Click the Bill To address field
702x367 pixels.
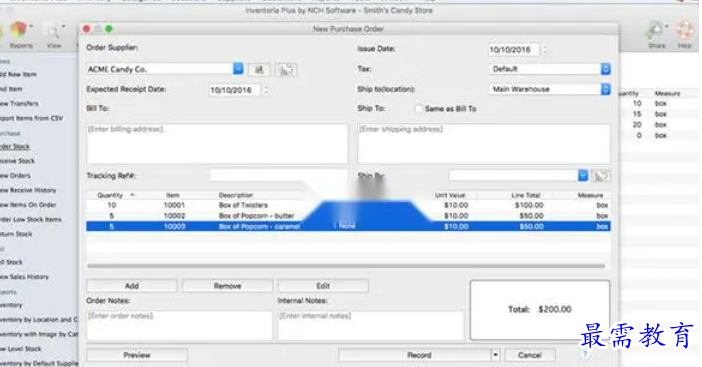point(217,144)
